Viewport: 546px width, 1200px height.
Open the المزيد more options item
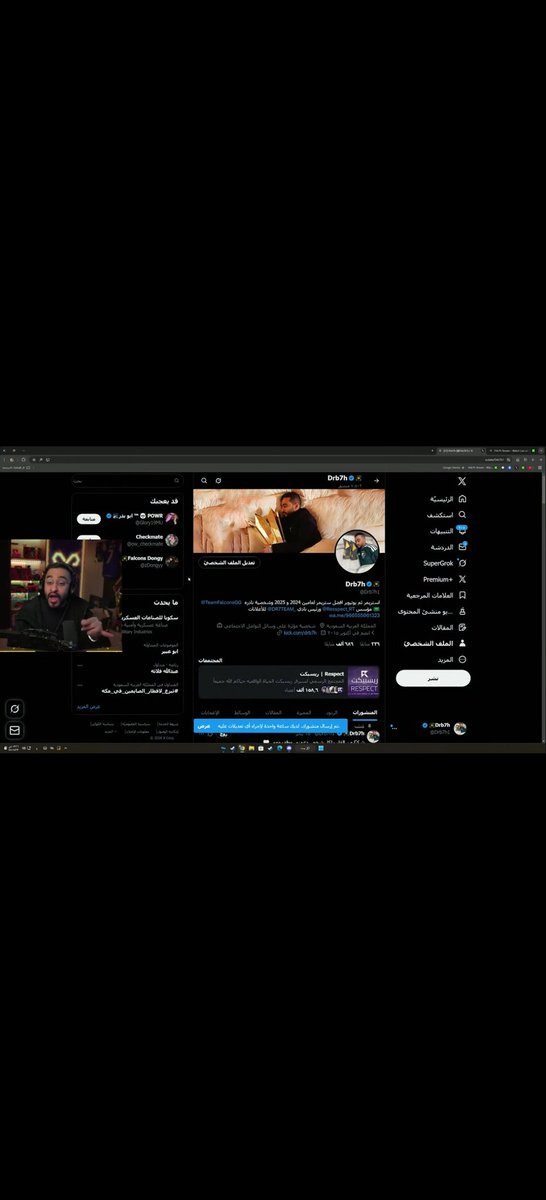(451, 659)
